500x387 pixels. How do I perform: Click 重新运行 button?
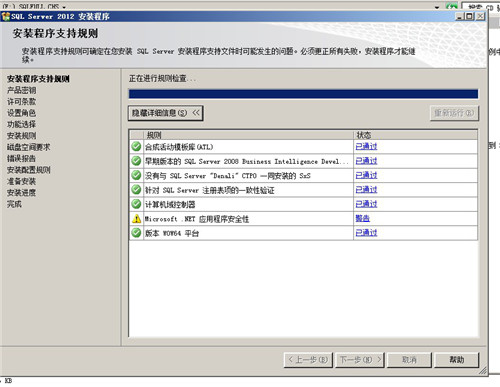tap(454, 113)
